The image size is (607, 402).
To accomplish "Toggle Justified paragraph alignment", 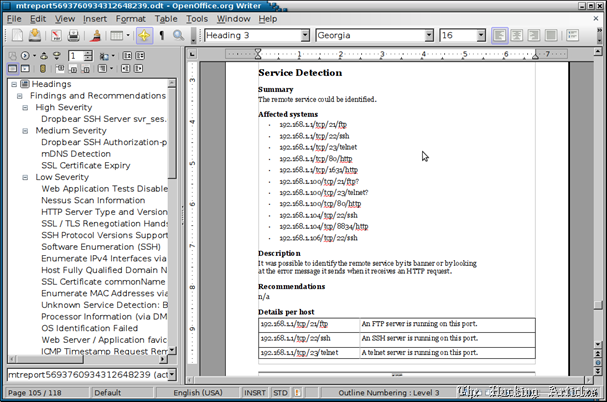I will (551, 35).
